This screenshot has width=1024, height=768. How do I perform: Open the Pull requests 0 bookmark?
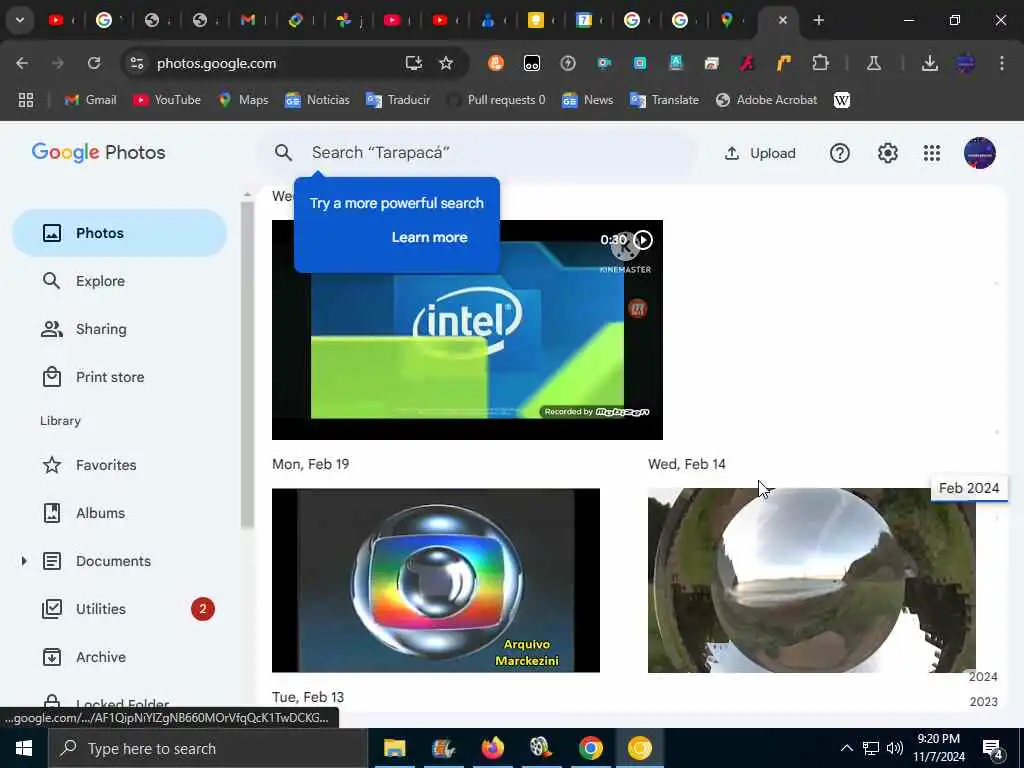click(x=496, y=100)
